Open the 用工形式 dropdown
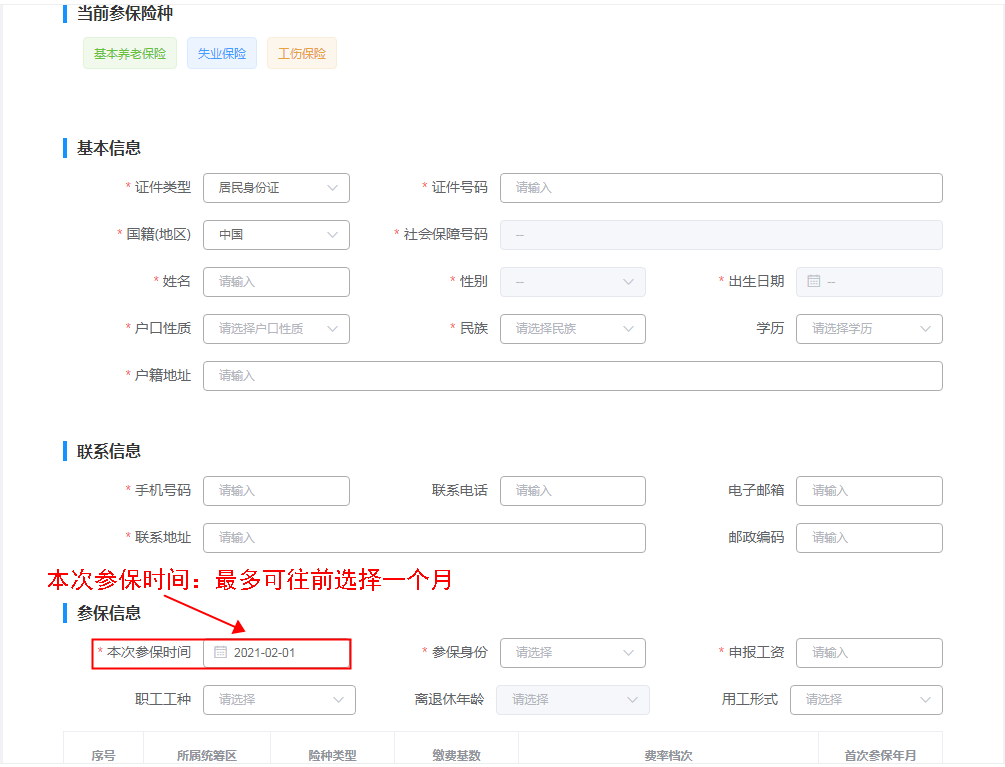 point(866,700)
